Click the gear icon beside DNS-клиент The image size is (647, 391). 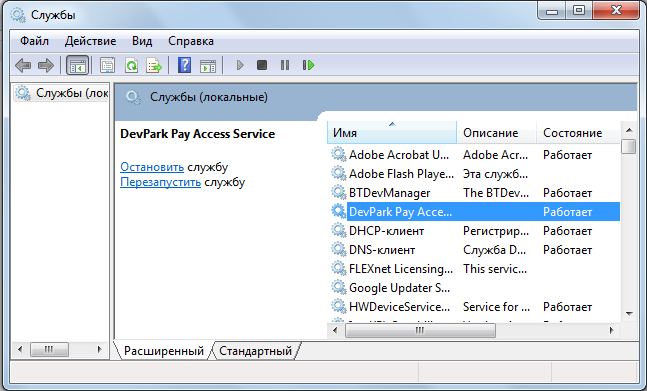pos(339,250)
